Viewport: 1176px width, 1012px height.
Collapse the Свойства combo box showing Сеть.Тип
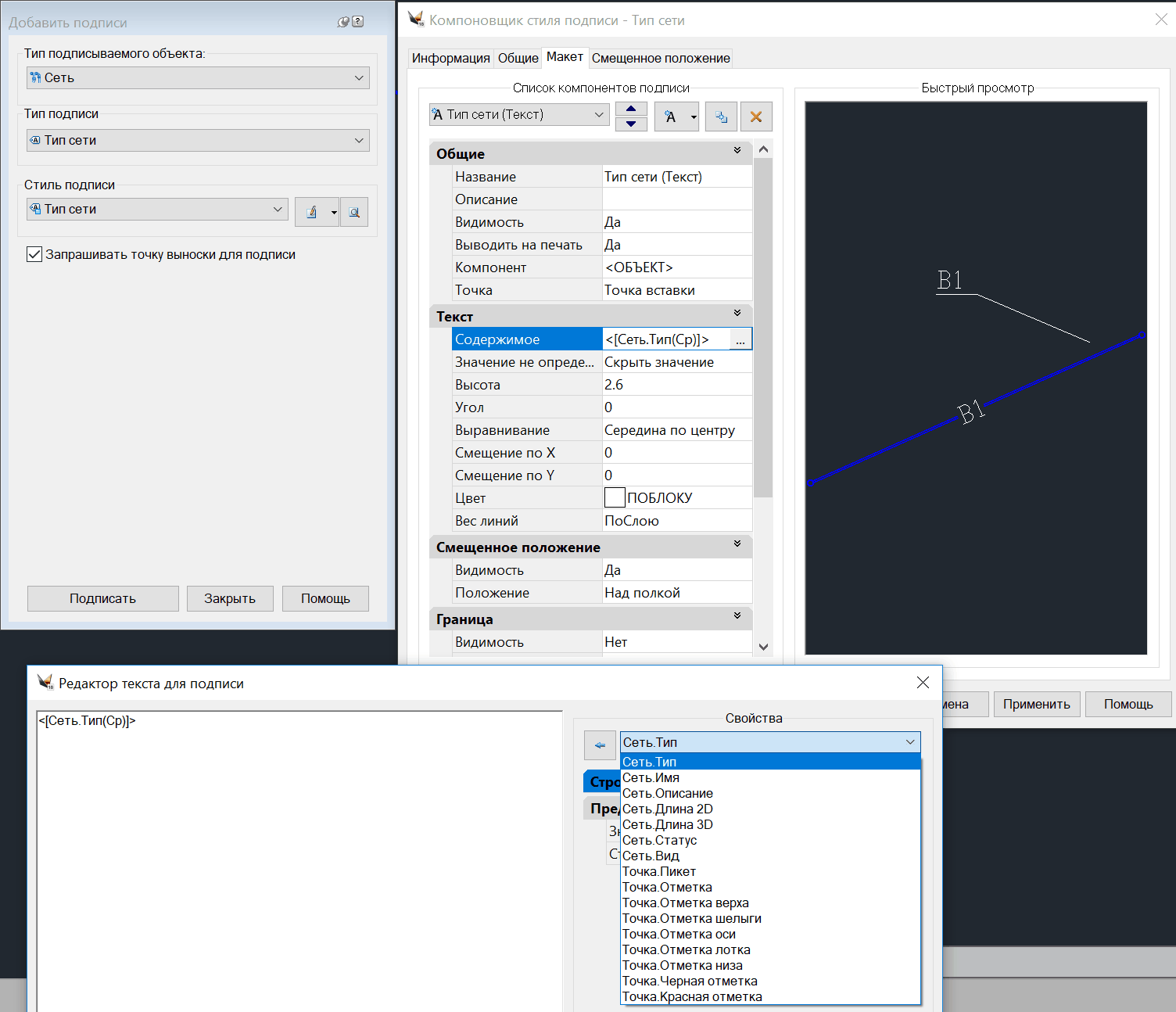pyautogui.click(x=770, y=742)
